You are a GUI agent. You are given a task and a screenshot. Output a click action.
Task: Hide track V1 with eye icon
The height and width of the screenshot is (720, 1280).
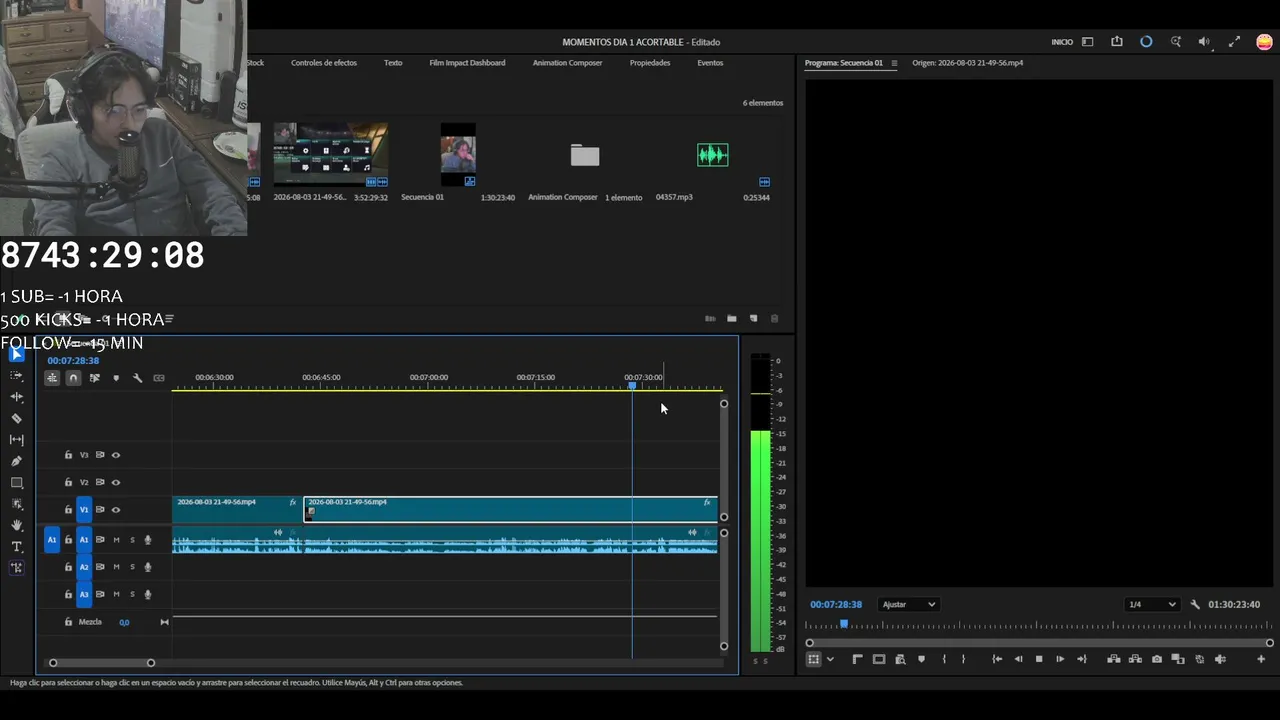click(x=116, y=510)
